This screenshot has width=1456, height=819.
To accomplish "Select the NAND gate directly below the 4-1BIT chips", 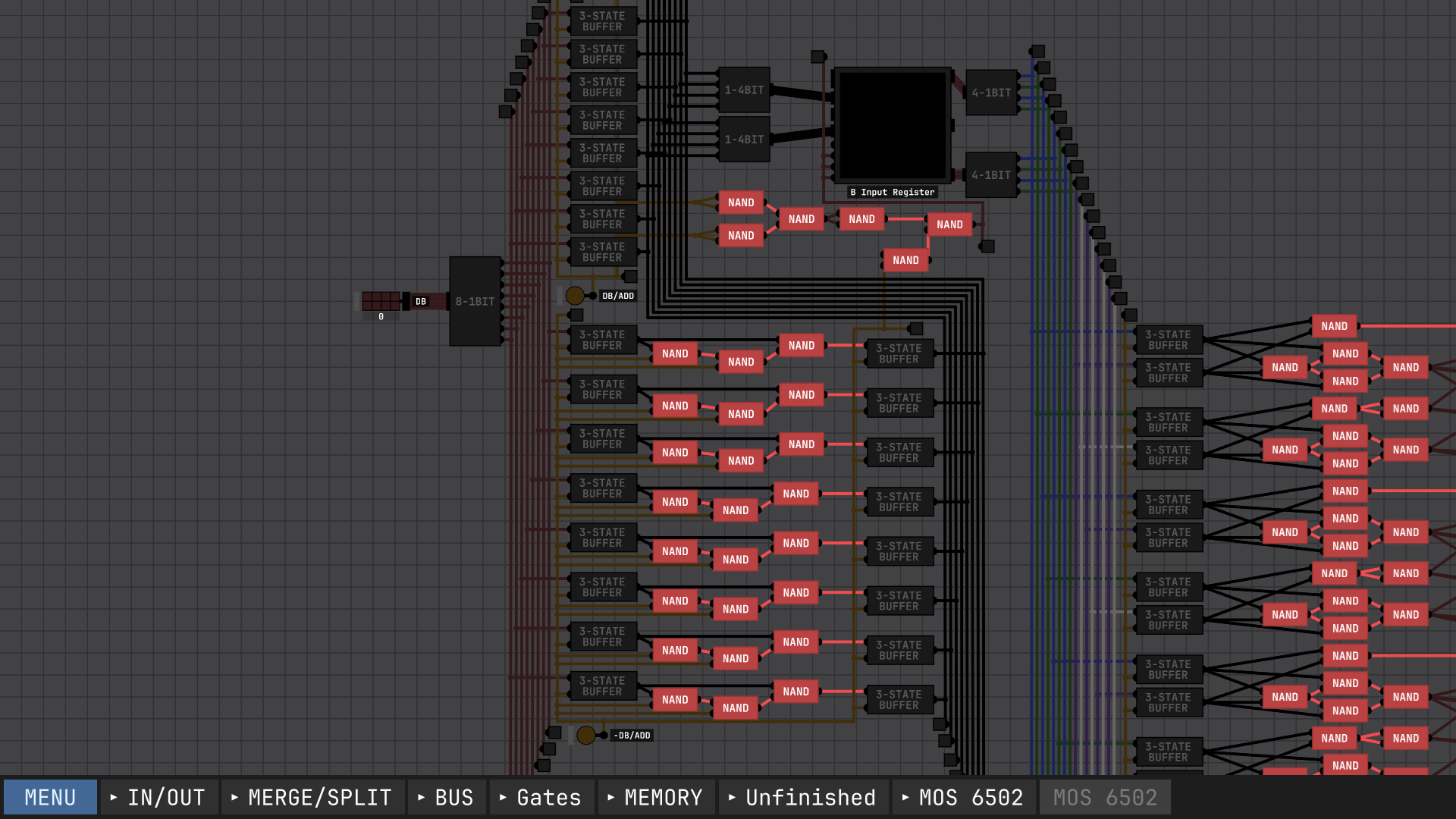I will click(949, 224).
